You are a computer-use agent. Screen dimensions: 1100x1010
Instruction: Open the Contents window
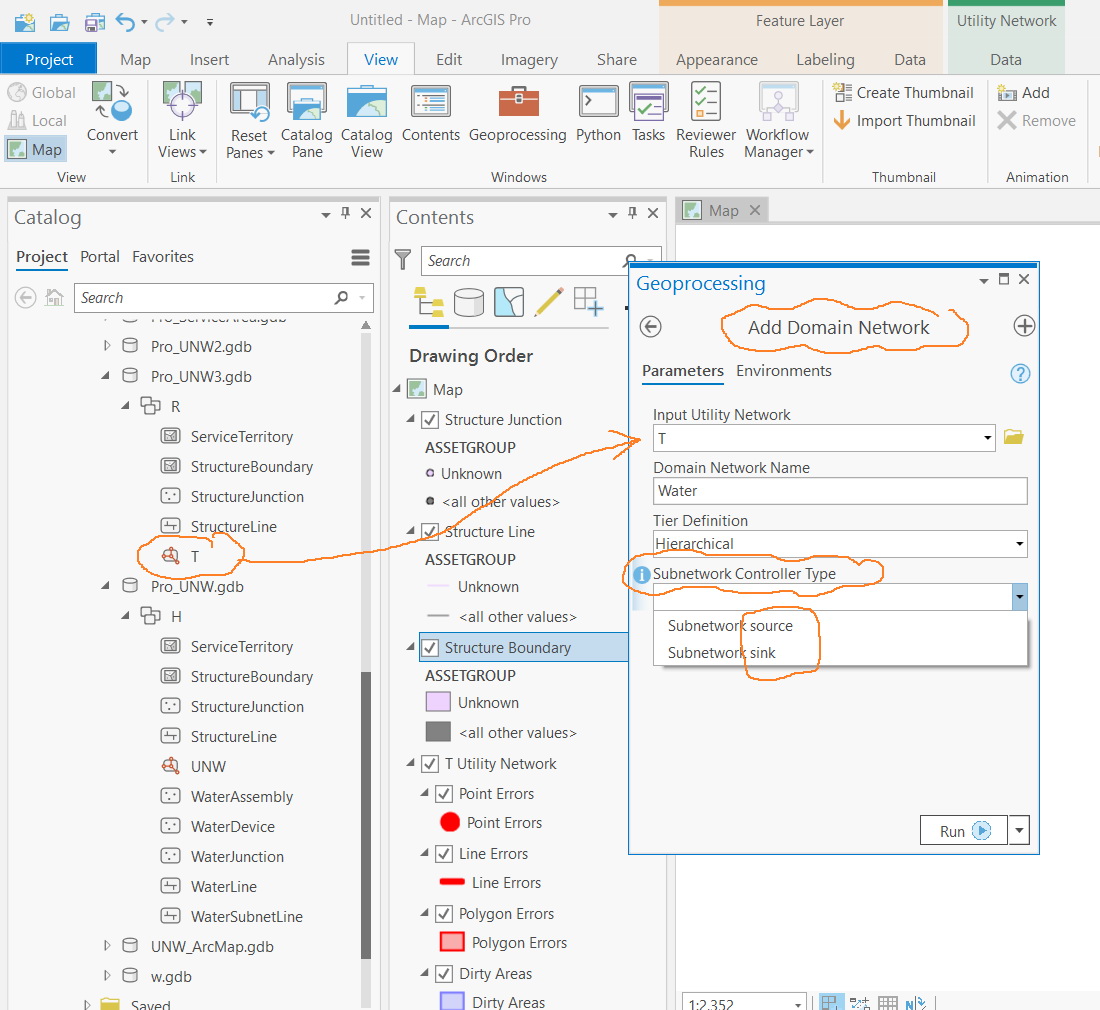click(431, 113)
